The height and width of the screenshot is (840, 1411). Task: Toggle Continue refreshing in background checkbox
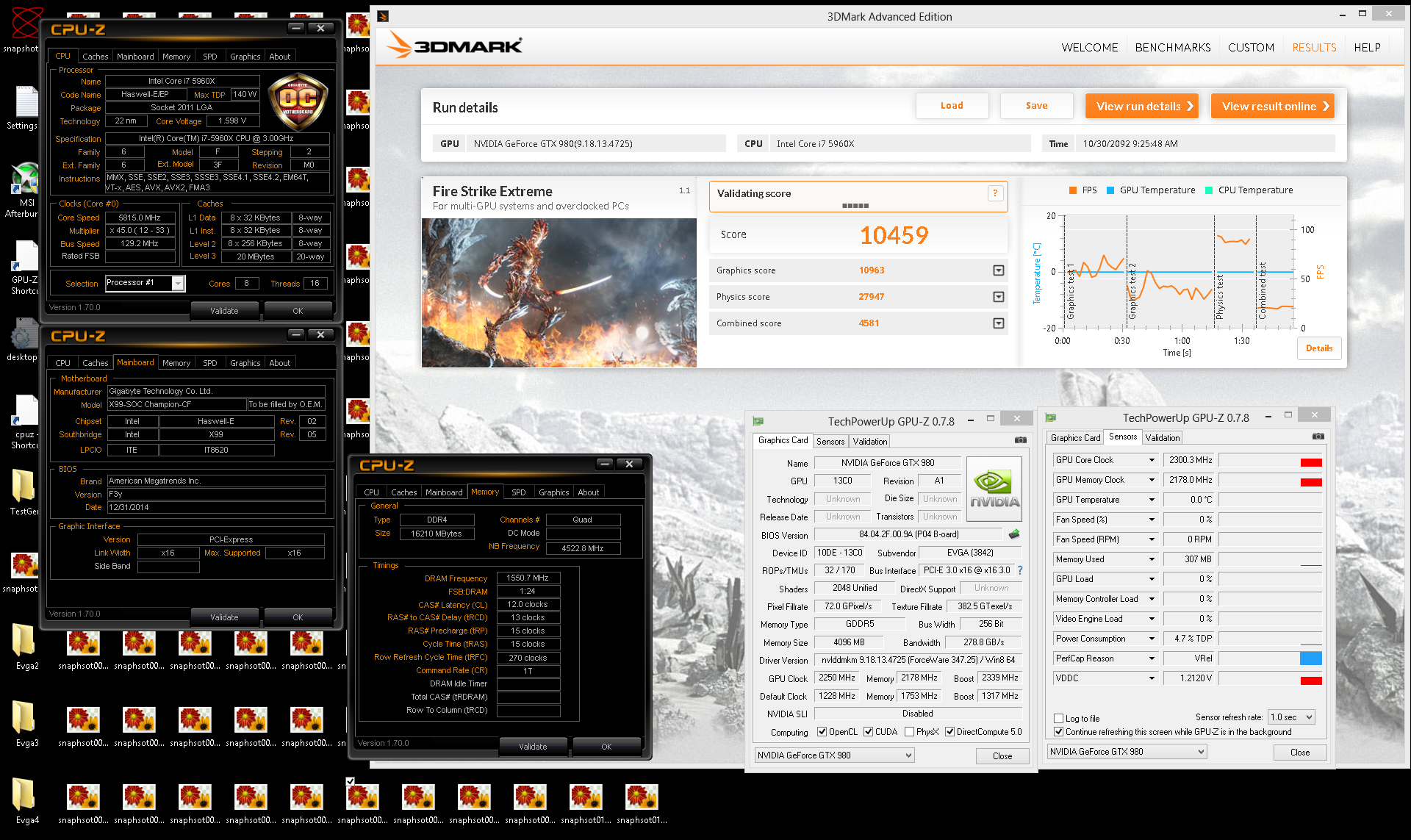tap(1059, 731)
